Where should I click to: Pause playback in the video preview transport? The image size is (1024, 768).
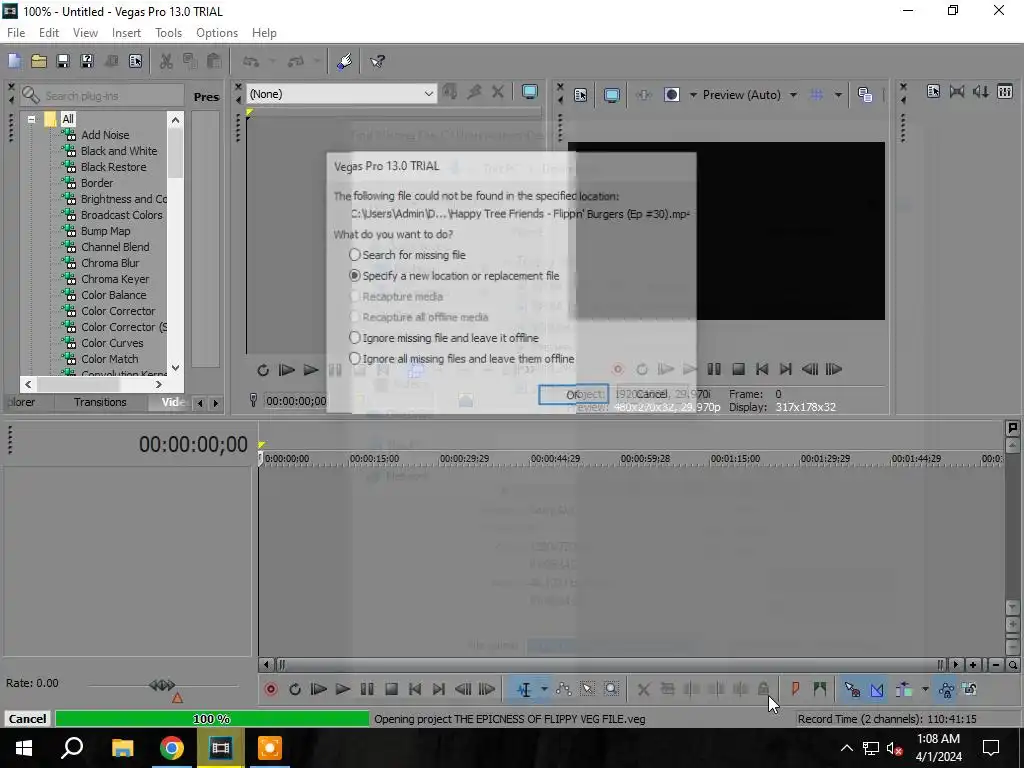[714, 369]
